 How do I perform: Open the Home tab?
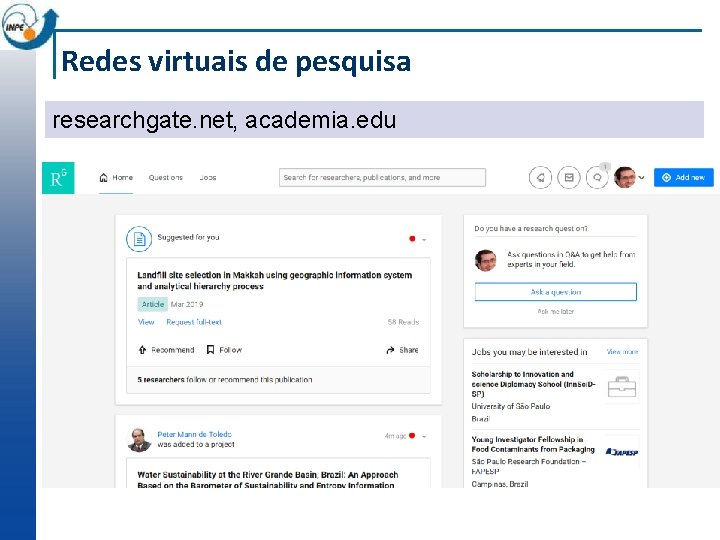[116, 178]
